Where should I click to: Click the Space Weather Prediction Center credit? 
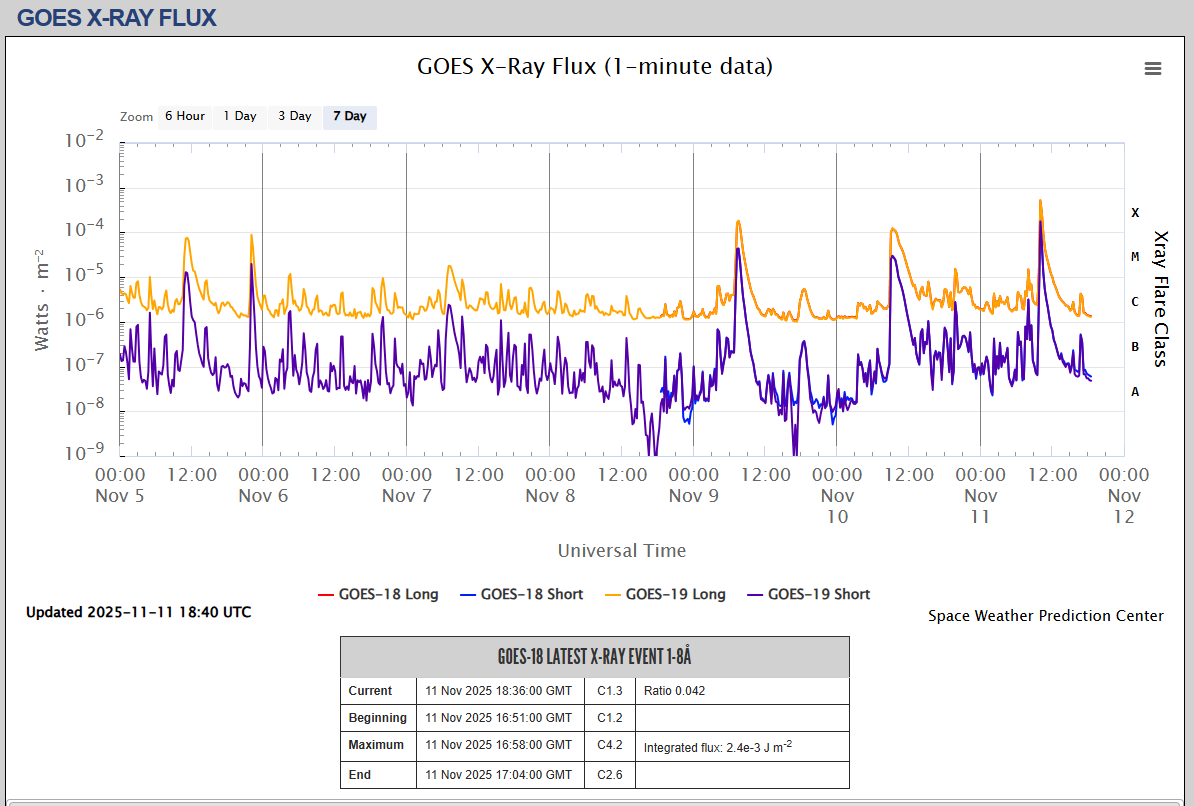(1045, 616)
